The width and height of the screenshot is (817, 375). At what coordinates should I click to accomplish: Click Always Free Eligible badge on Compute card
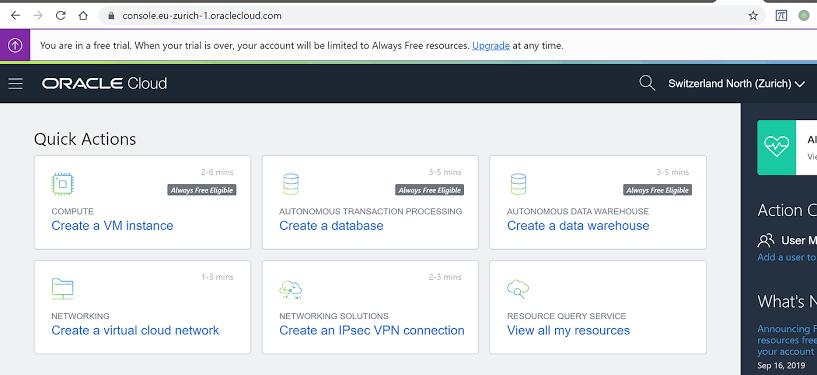202,190
